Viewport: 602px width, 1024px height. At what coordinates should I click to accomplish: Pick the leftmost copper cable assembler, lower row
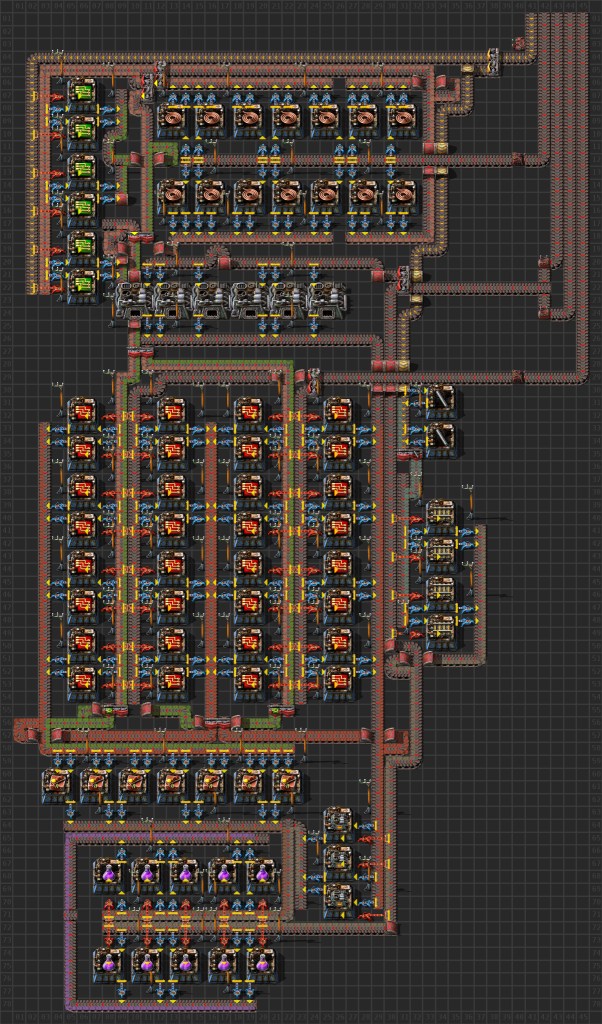(174, 196)
